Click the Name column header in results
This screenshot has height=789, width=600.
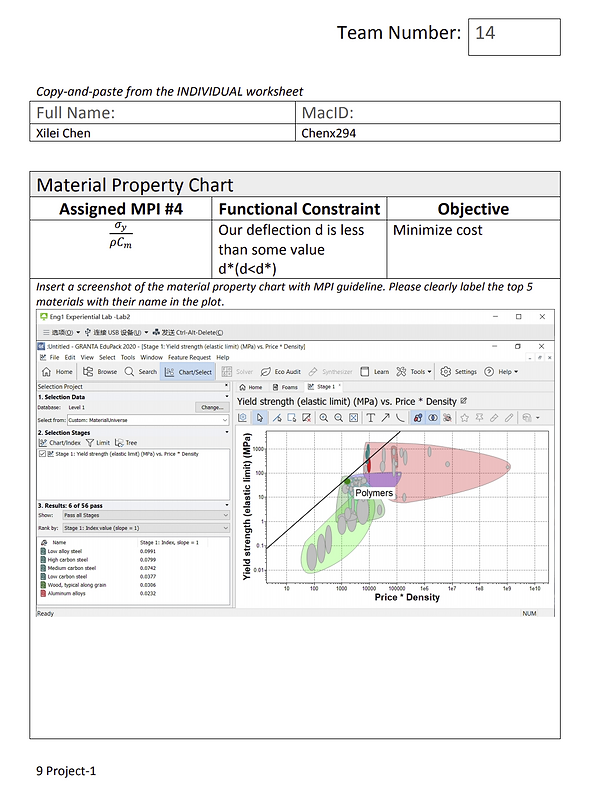coord(59,543)
